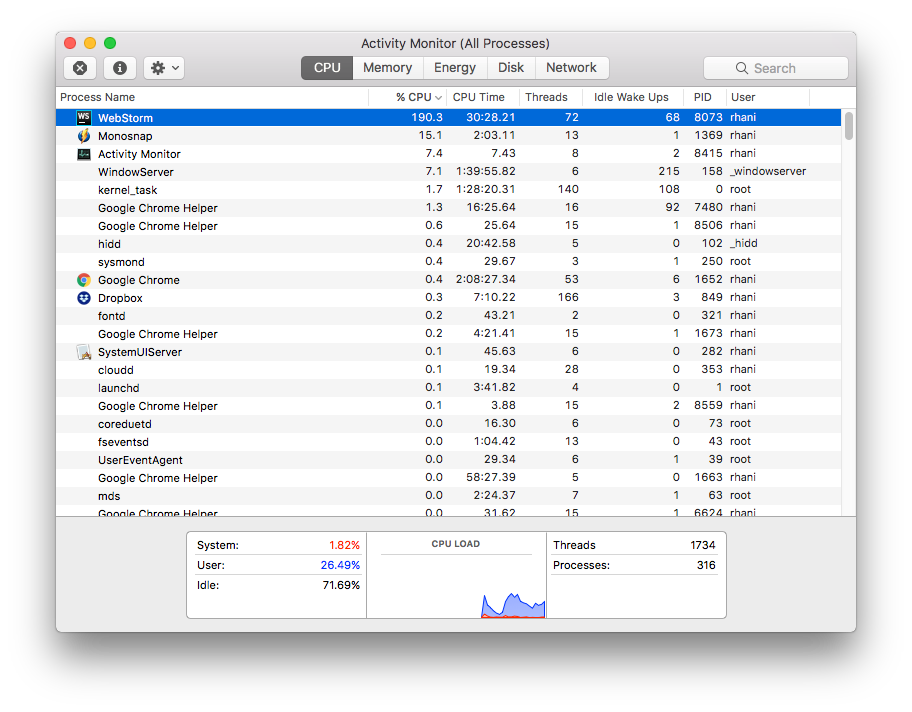Screen dimensions: 912x712
Task: Sort by CPU Time column
Action: pyautogui.click(x=483, y=97)
